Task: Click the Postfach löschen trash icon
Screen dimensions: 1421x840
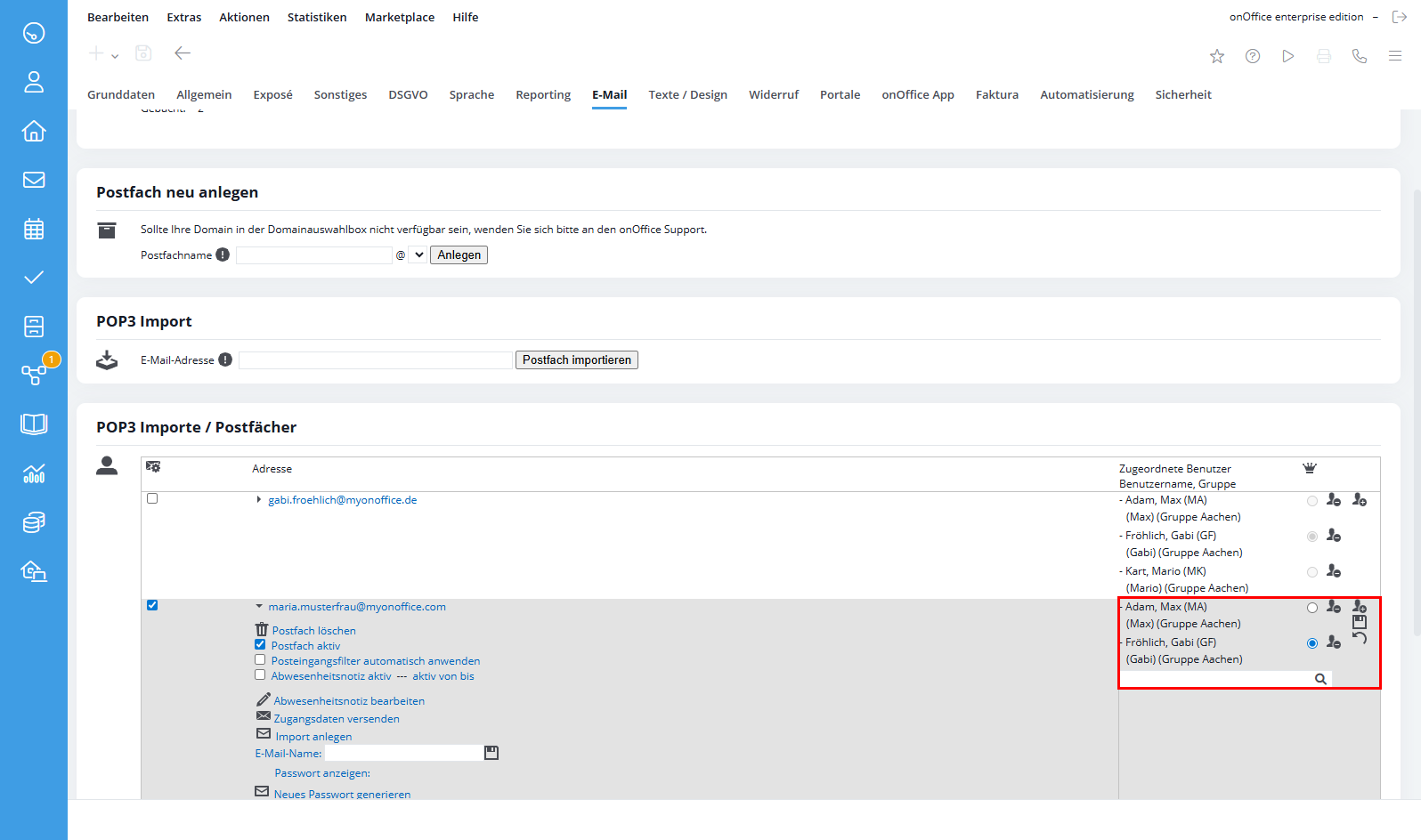Action: coord(262,630)
